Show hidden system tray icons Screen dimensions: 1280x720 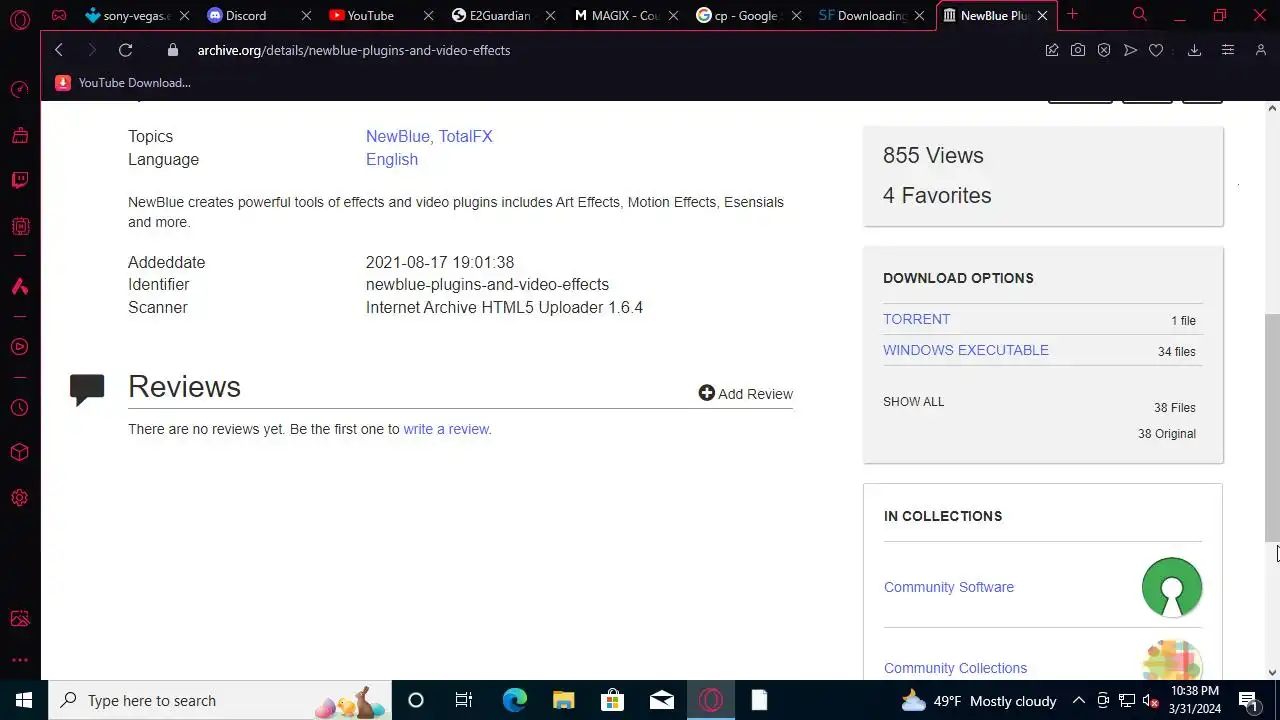point(1079,700)
